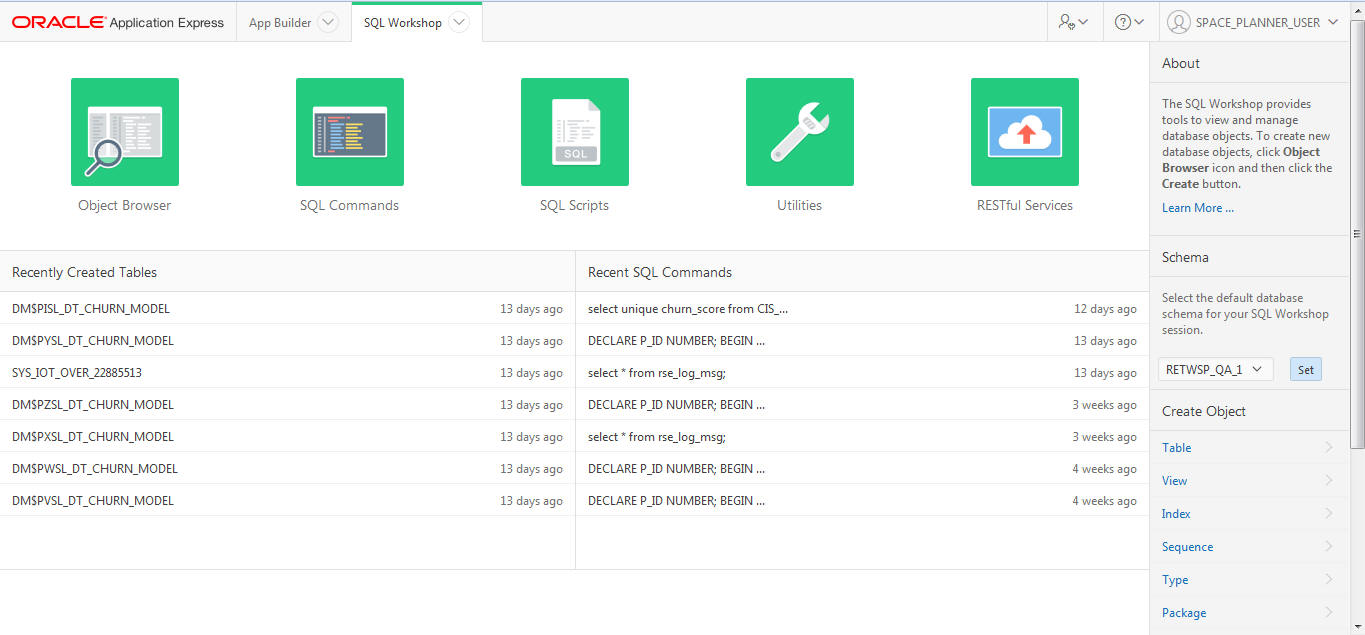Screen dimensions: 1365x635
Task: Open the SPACE_PLANNER_USER account dropdown
Action: click(1253, 22)
